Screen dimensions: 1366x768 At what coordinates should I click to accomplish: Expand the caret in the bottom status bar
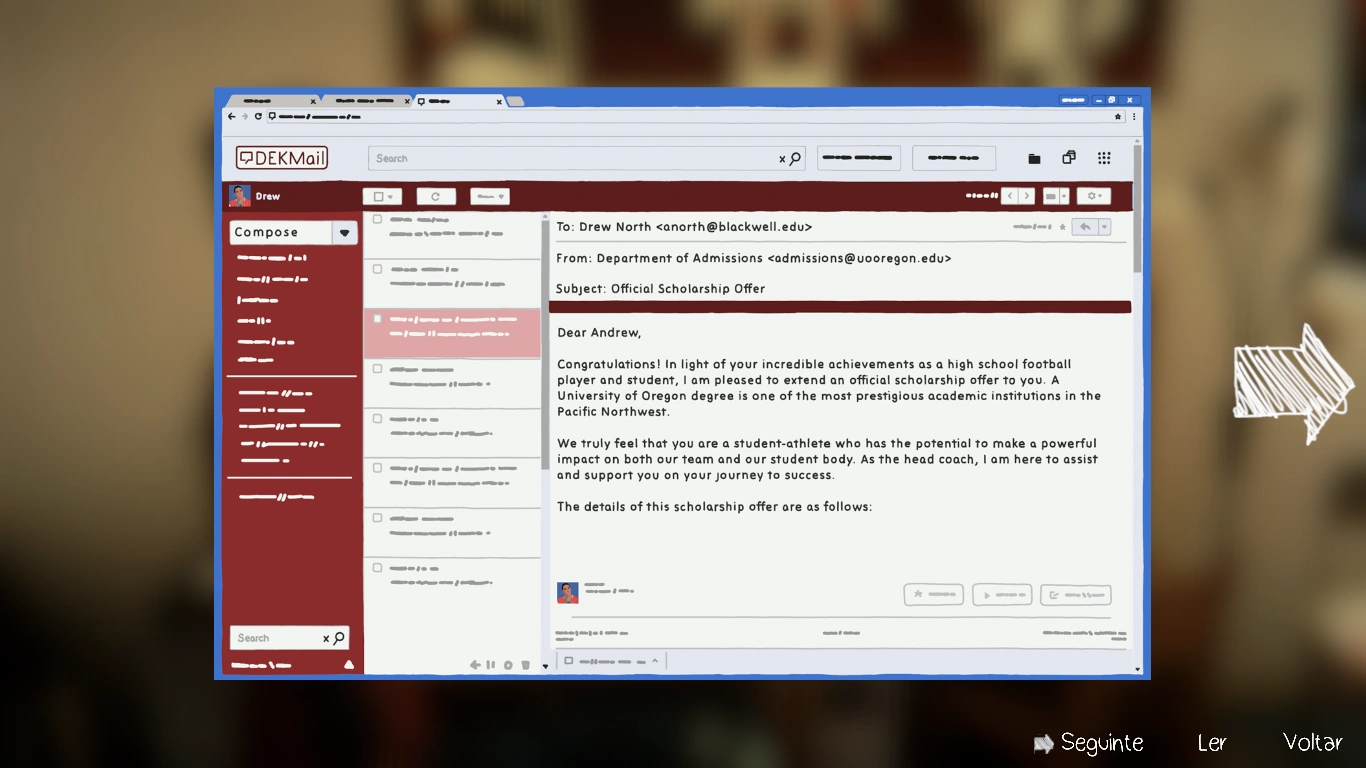click(655, 661)
